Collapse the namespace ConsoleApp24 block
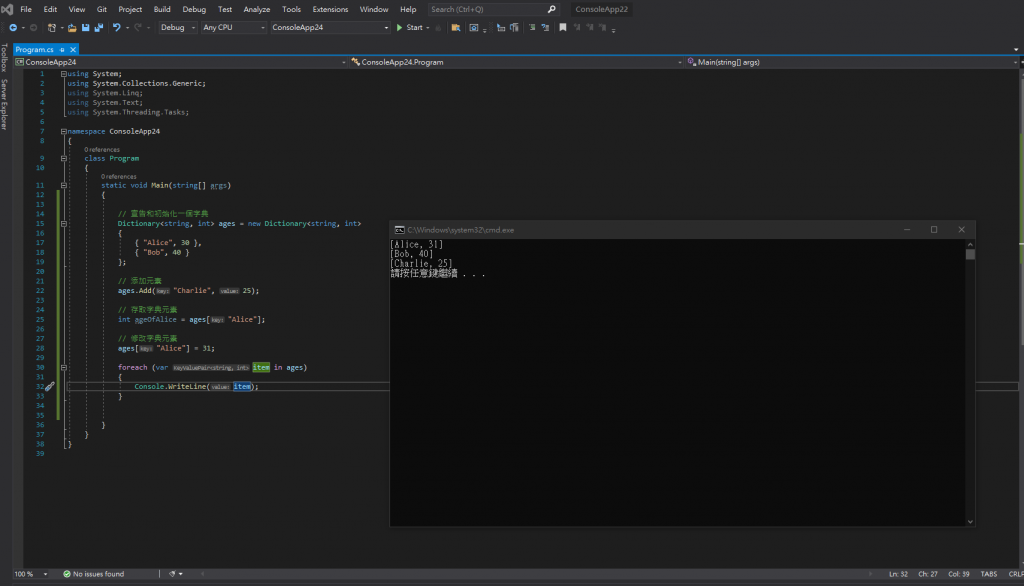1024x586 pixels. [63, 131]
